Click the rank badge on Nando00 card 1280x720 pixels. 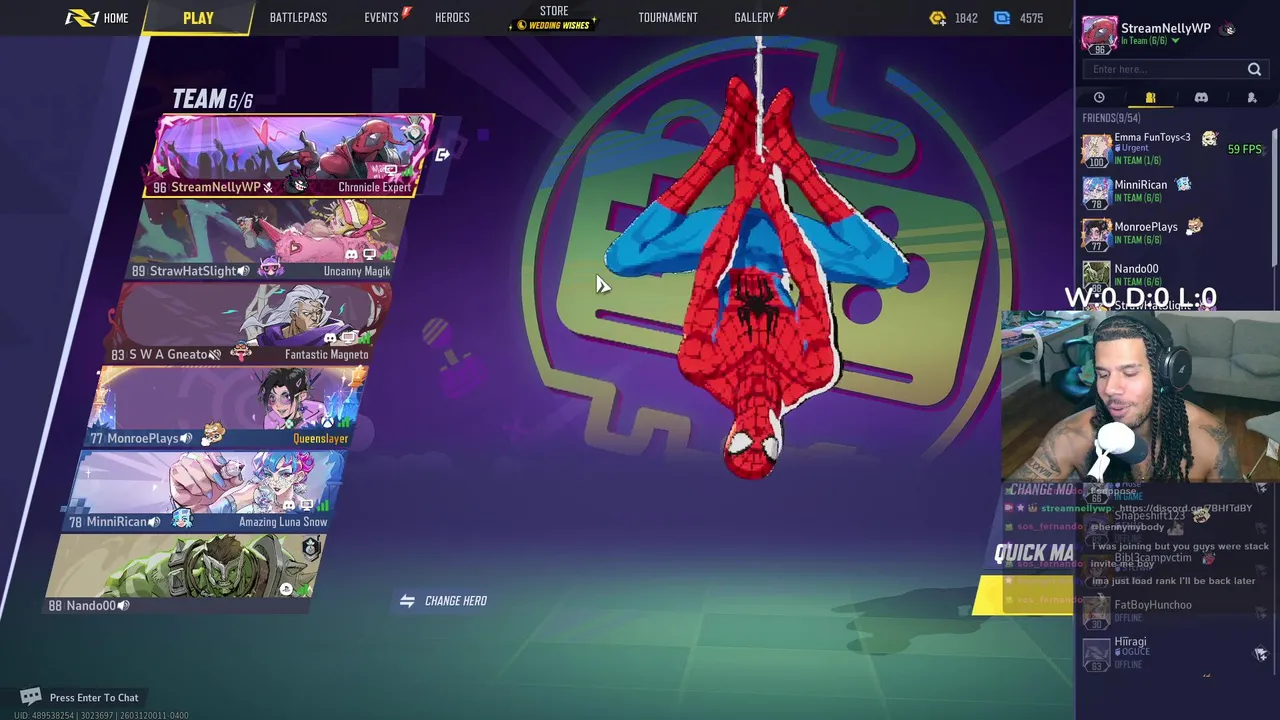(x=311, y=547)
